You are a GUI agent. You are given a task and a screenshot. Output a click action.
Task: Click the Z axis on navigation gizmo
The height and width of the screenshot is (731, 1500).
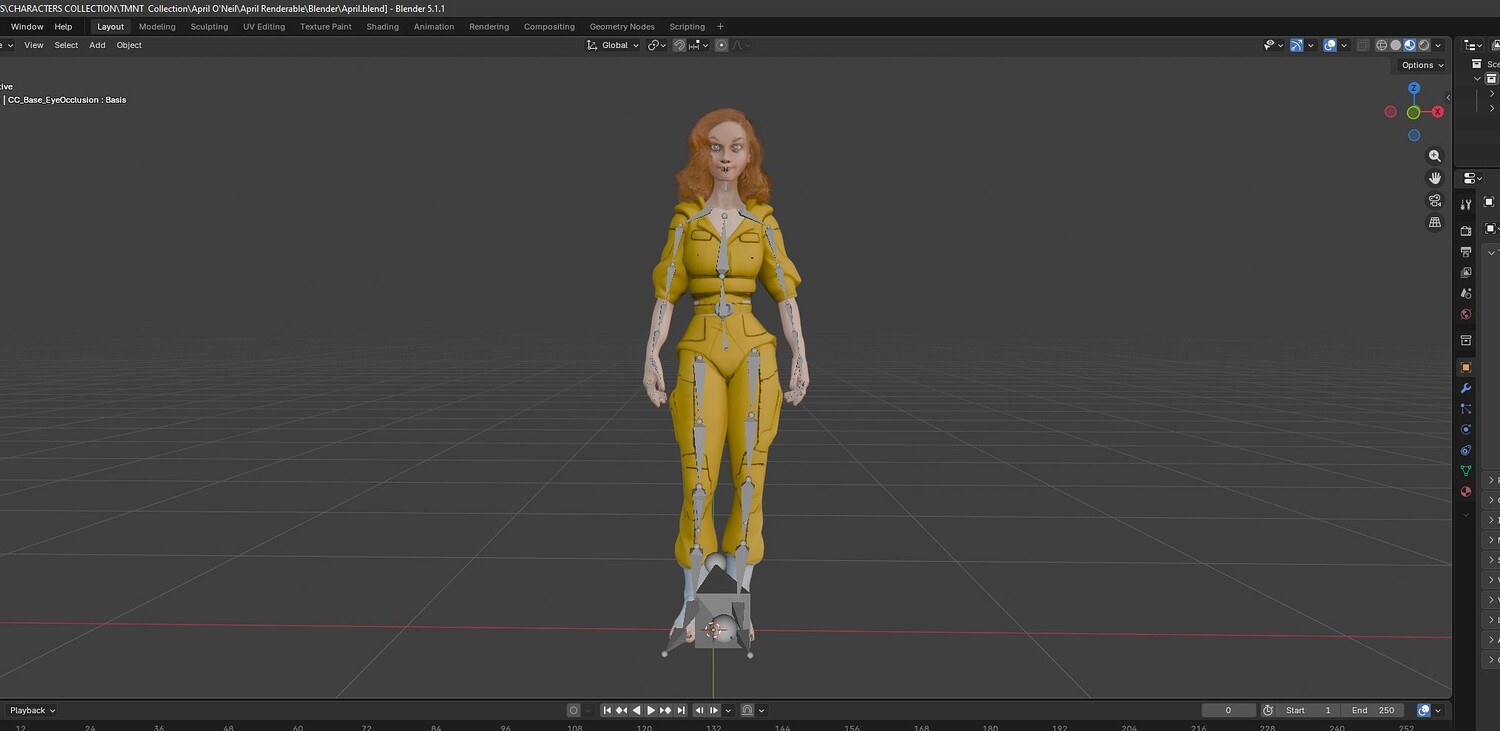tap(1414, 87)
